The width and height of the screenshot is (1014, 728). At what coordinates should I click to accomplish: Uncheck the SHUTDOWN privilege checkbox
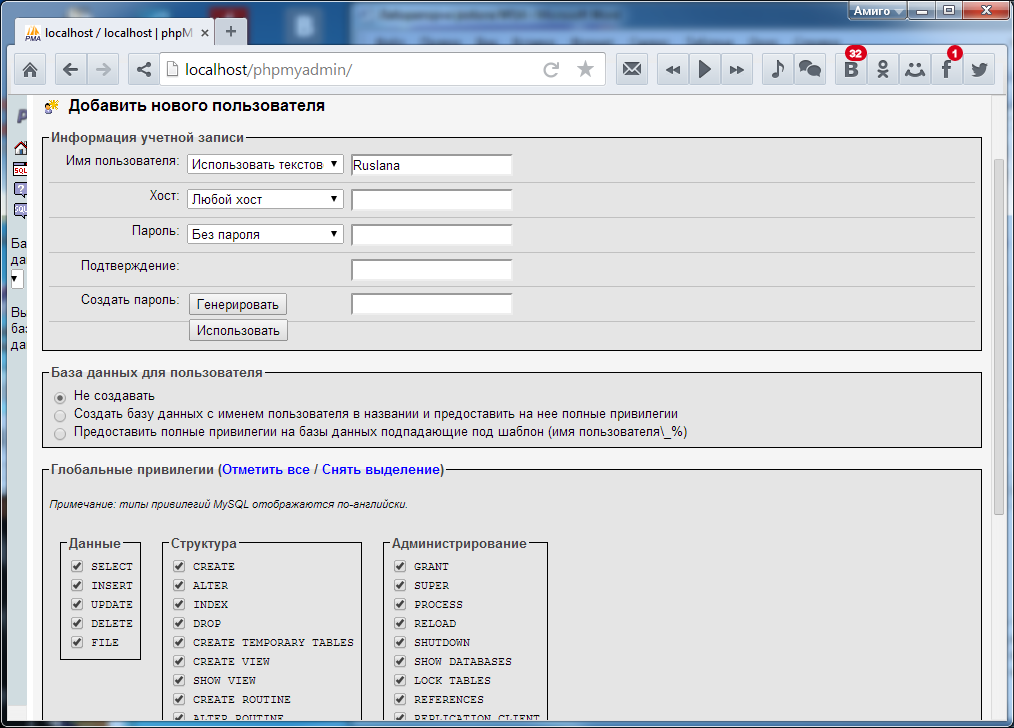click(400, 642)
